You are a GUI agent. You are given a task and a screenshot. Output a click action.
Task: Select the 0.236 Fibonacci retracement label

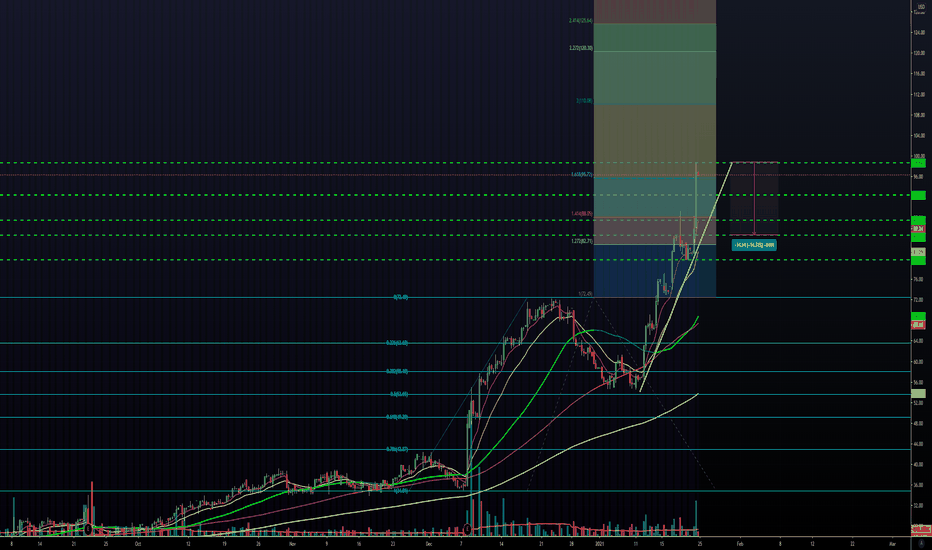coord(396,342)
